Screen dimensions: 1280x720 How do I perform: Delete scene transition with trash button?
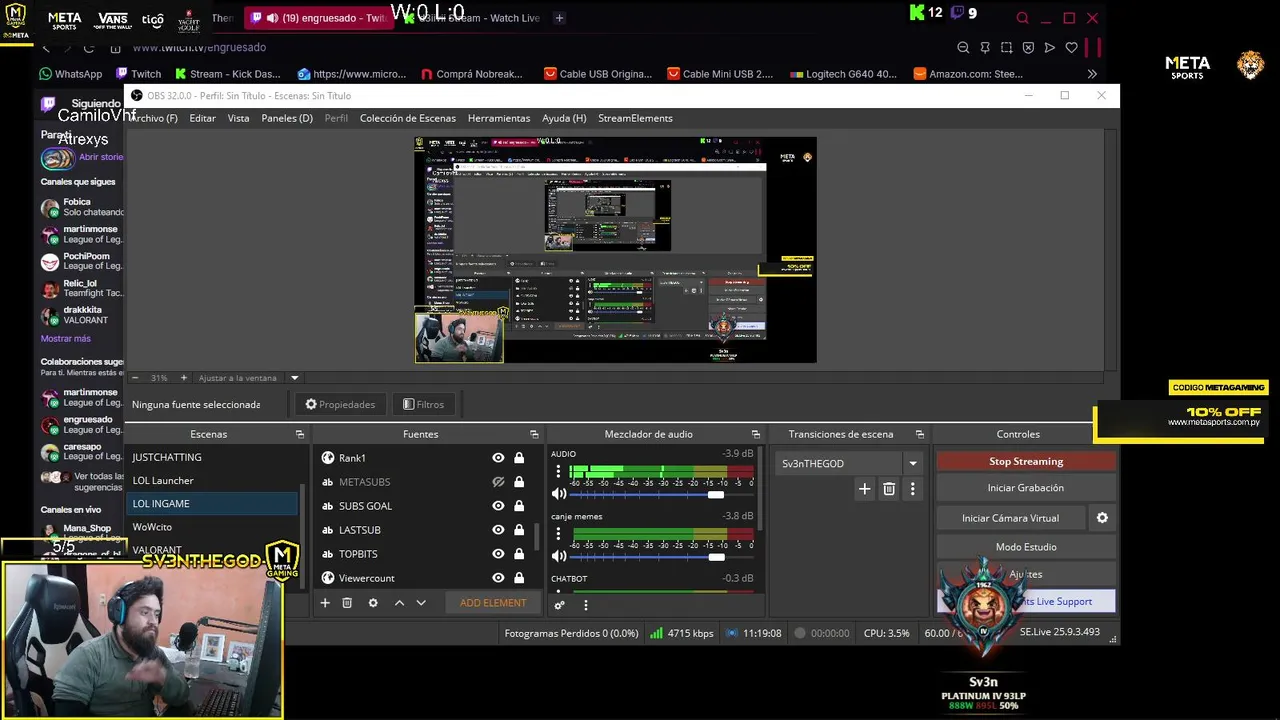pos(889,489)
